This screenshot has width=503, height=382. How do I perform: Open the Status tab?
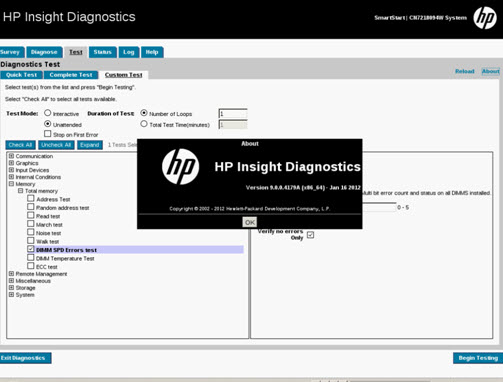(x=102, y=52)
